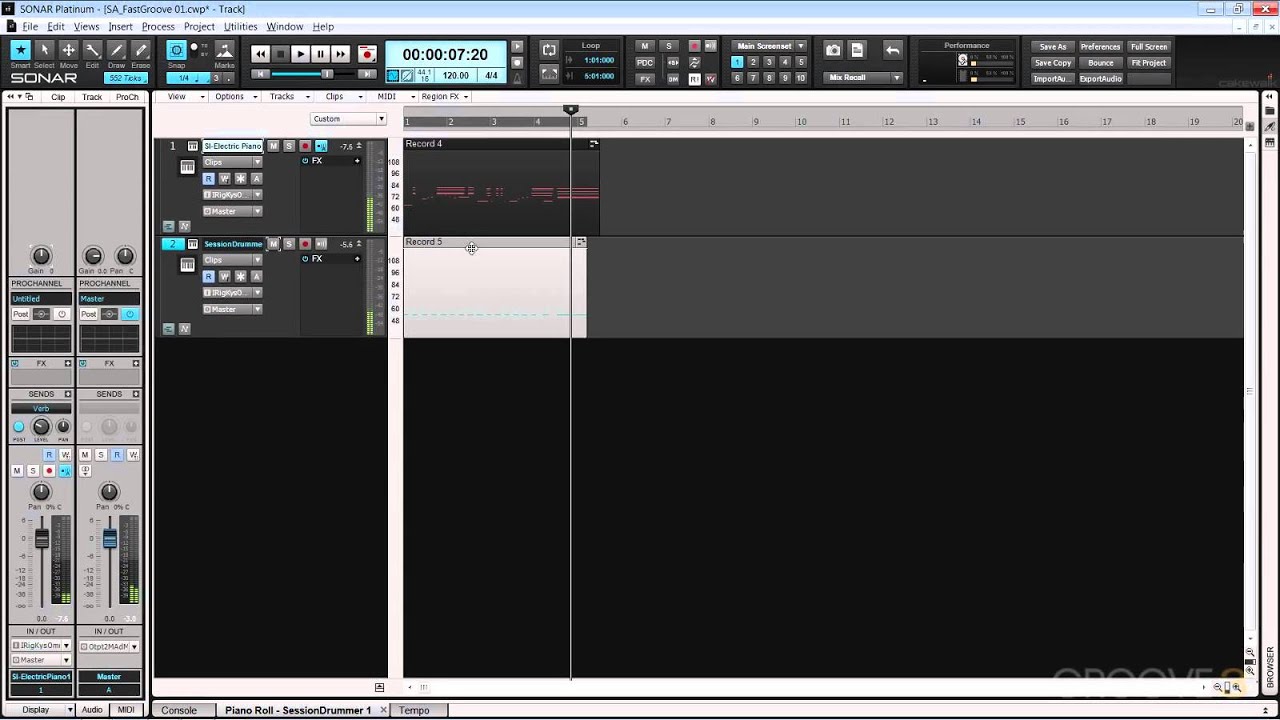Switch to the Tempo tab
The width and height of the screenshot is (1280, 720).
pos(414,710)
